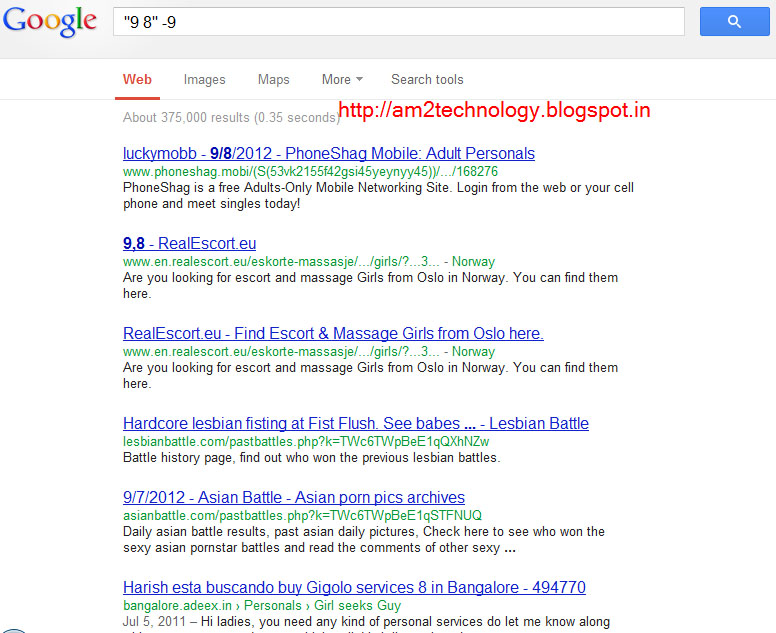
Task: Open the "9,8 - RealEscort.eu" result
Action: [x=190, y=243]
